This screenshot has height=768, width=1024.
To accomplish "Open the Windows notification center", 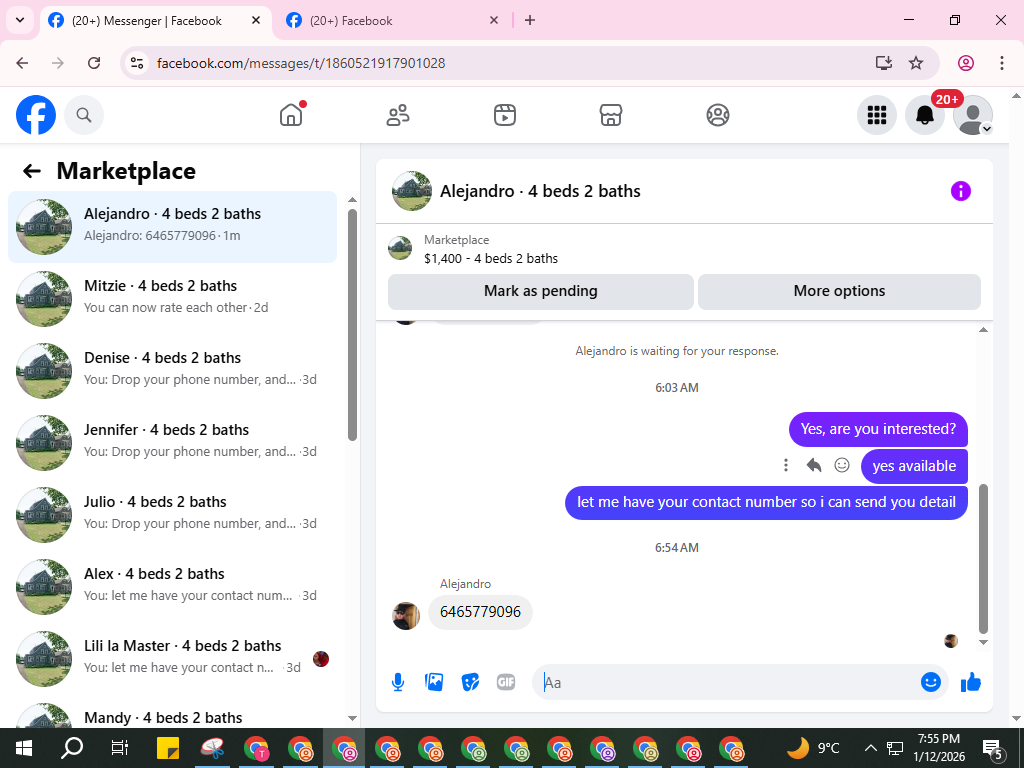I will click(x=993, y=748).
